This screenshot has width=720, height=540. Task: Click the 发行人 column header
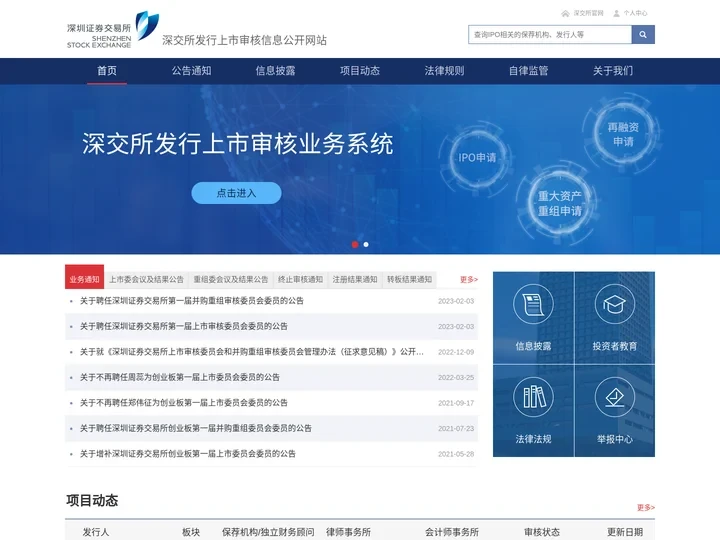(96, 532)
